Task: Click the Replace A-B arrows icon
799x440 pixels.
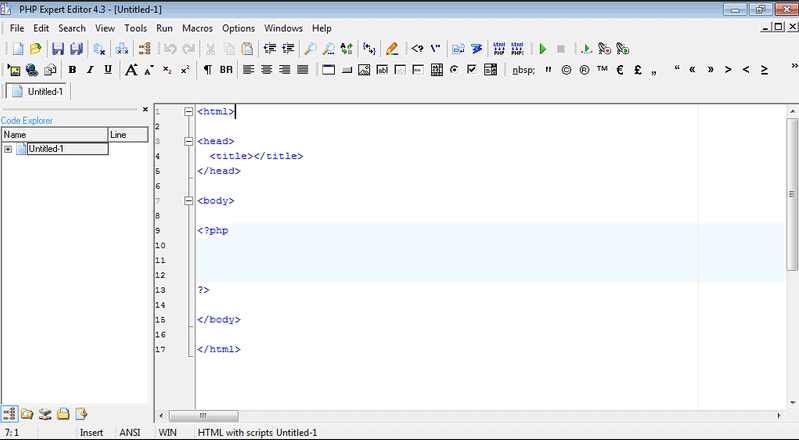Action: (x=347, y=49)
